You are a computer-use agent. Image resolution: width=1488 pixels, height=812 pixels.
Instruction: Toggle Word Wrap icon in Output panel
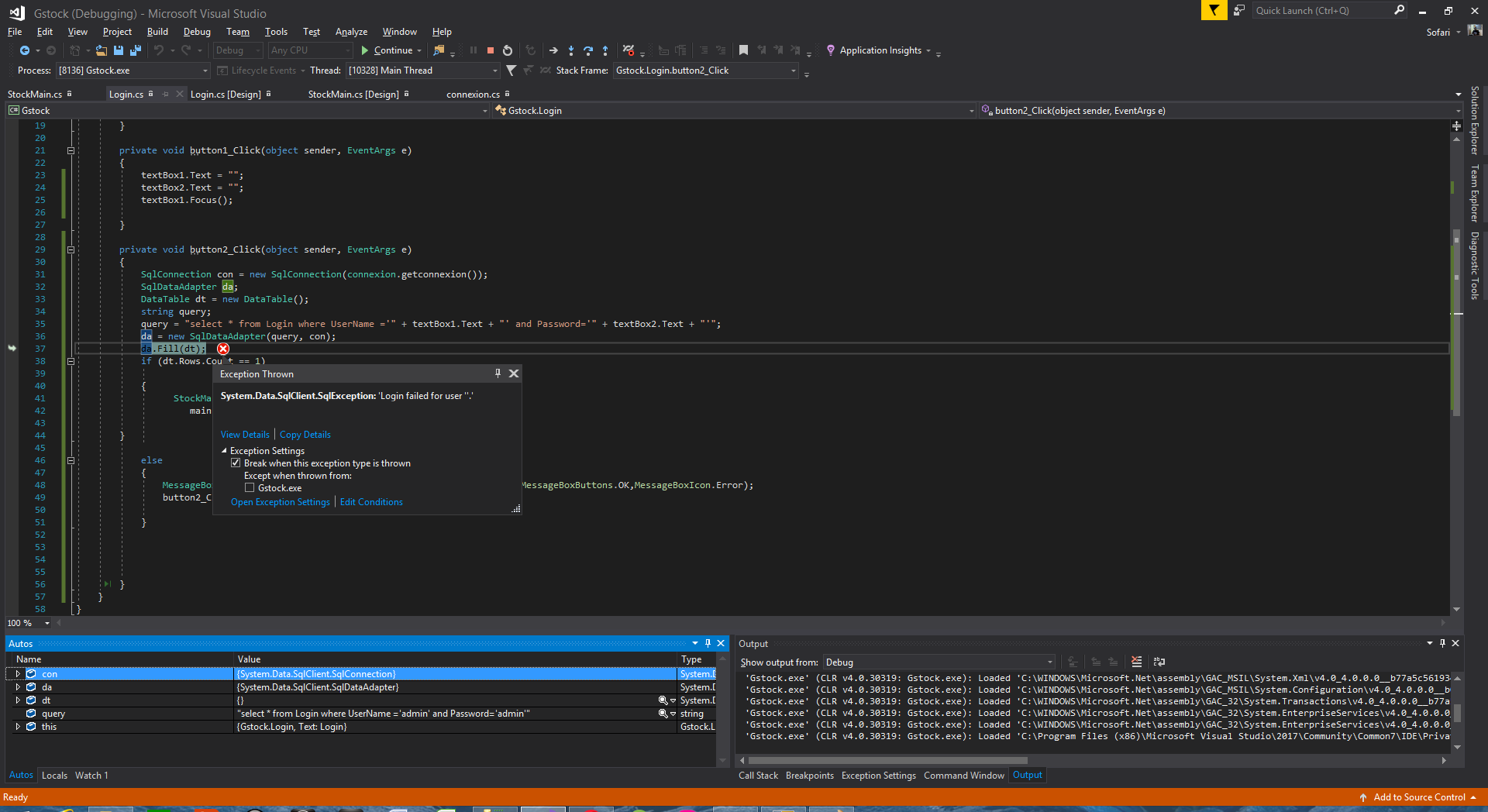tap(1159, 662)
